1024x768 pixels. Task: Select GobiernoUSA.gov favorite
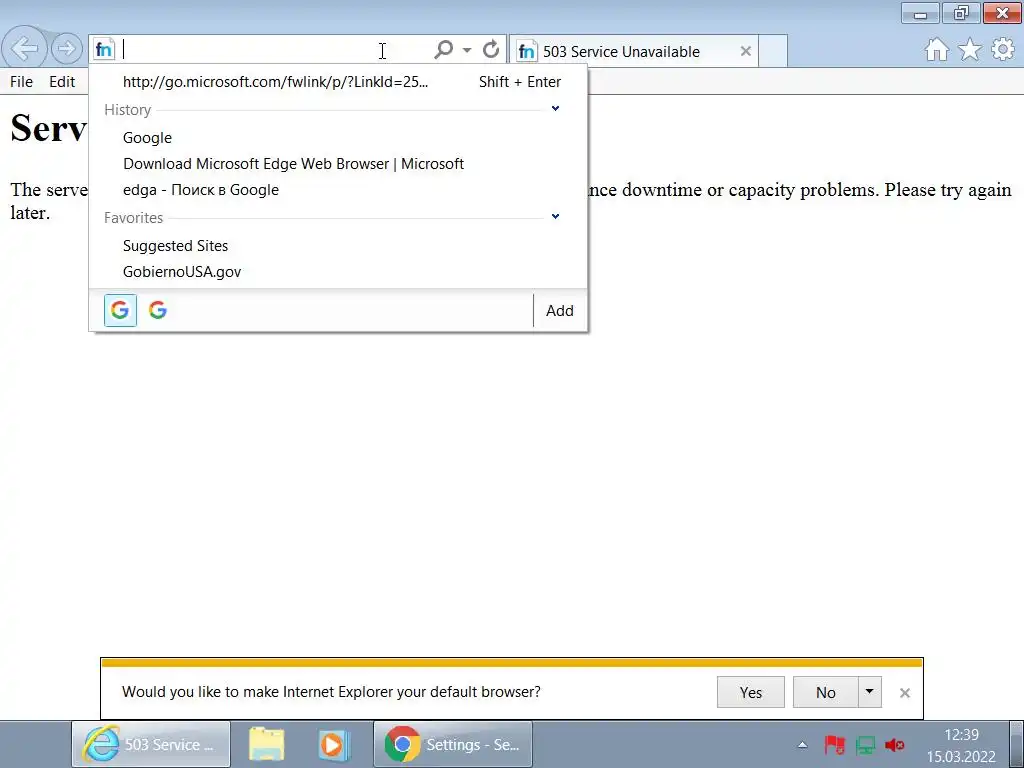point(338,272)
